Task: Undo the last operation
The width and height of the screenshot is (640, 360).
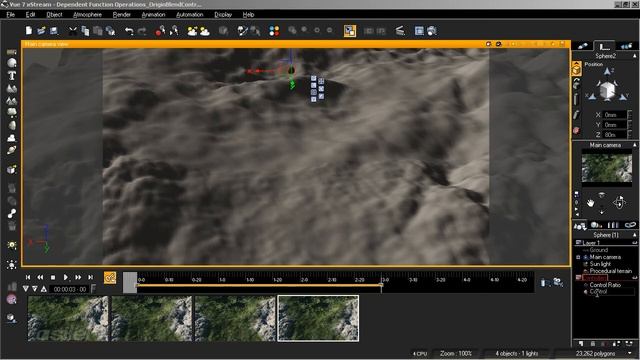Action: (129, 31)
